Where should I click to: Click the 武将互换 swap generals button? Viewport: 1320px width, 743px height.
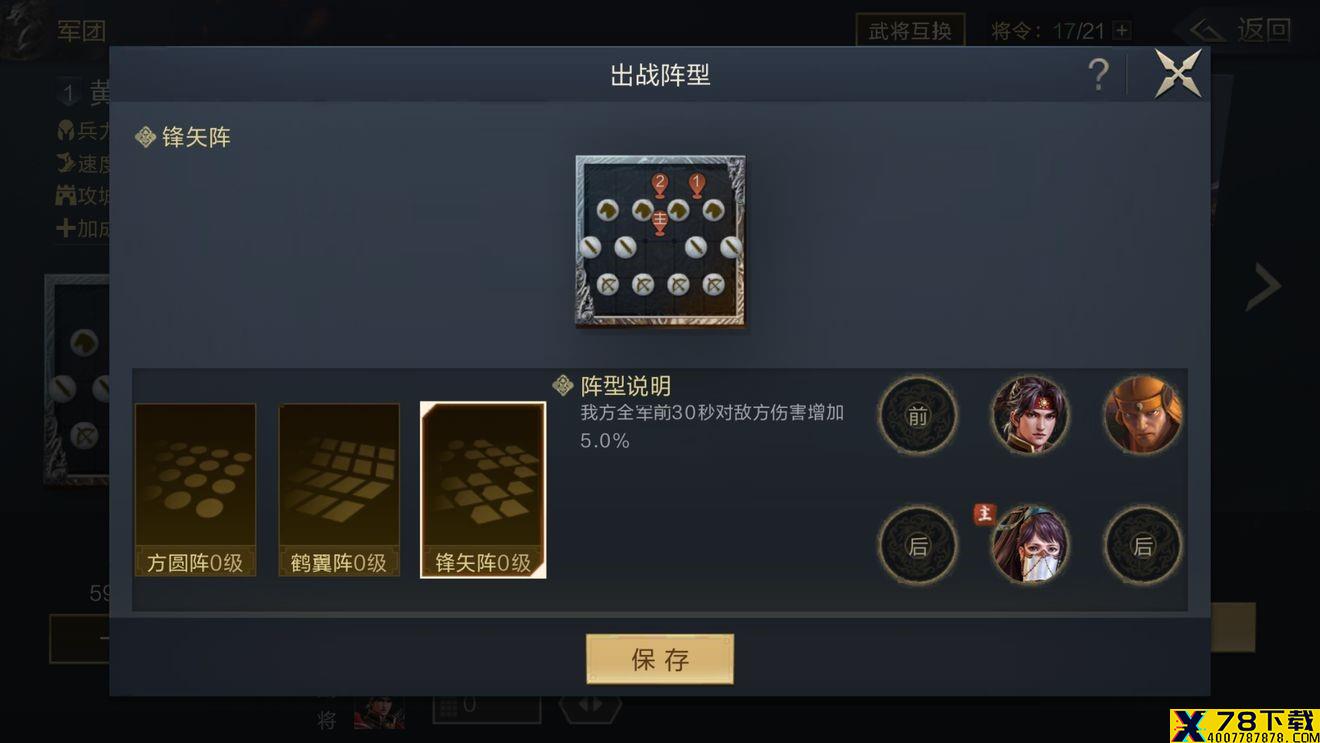(x=910, y=30)
